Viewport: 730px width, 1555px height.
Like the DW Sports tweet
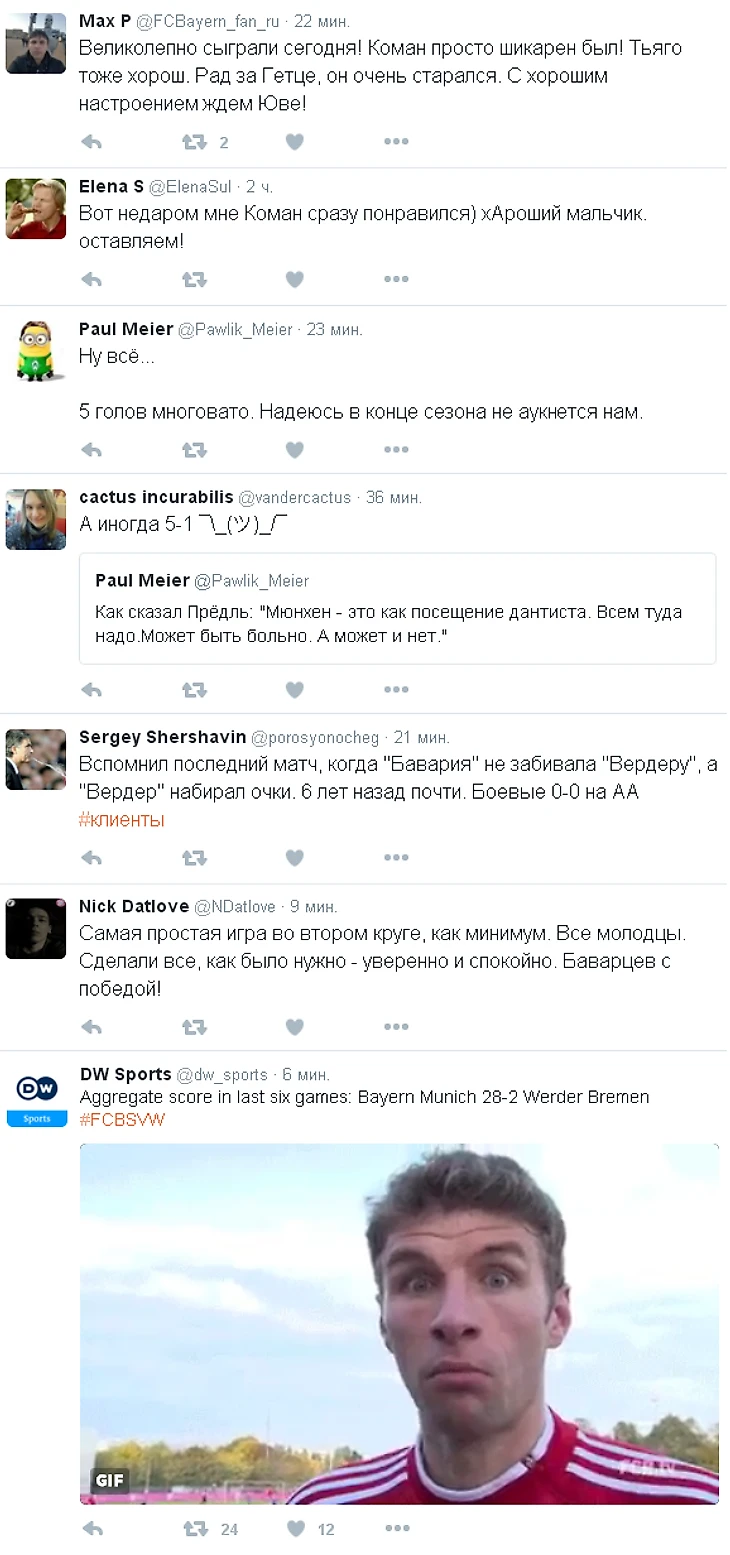pyautogui.click(x=295, y=1528)
